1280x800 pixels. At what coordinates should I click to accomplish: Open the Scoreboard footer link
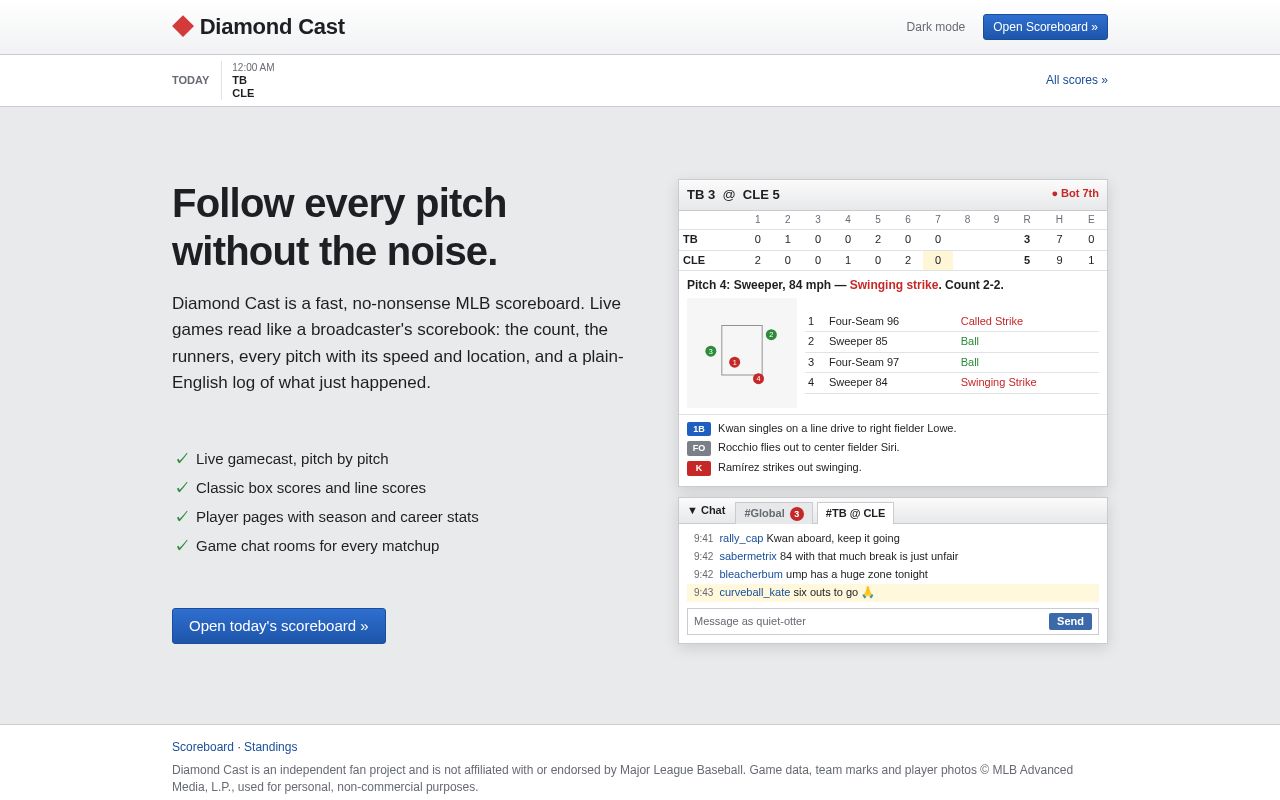[203, 747]
